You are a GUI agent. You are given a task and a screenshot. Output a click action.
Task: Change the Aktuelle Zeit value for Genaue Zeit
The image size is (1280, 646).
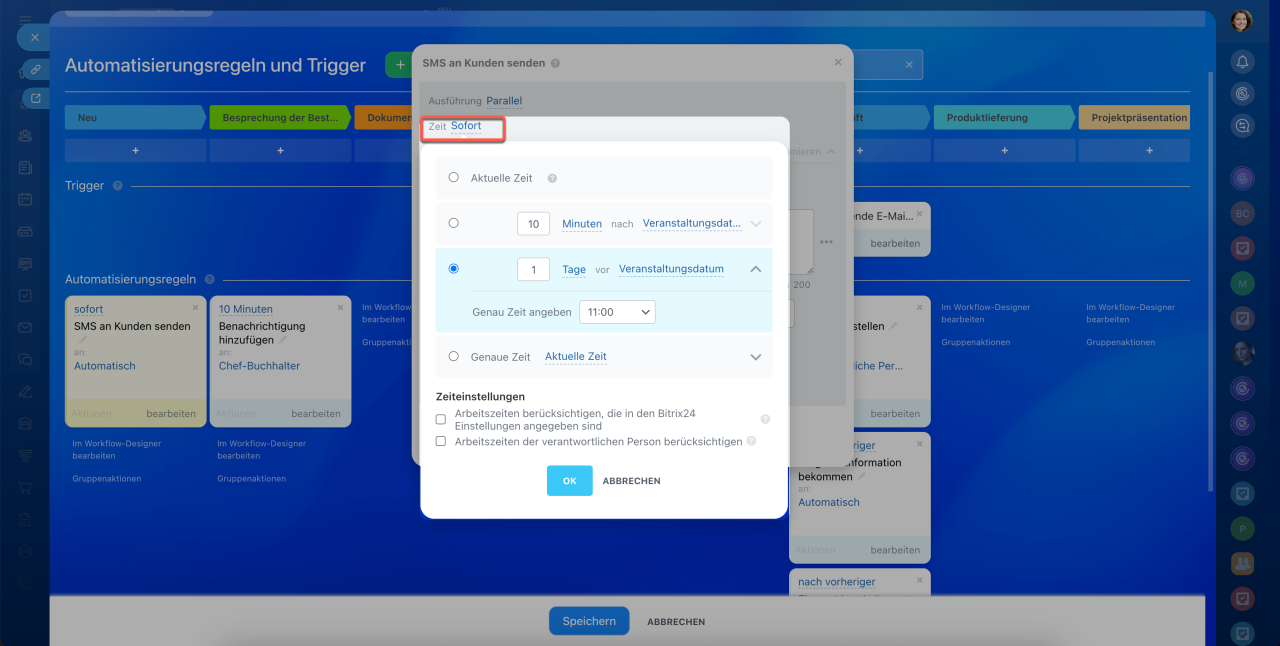576,357
